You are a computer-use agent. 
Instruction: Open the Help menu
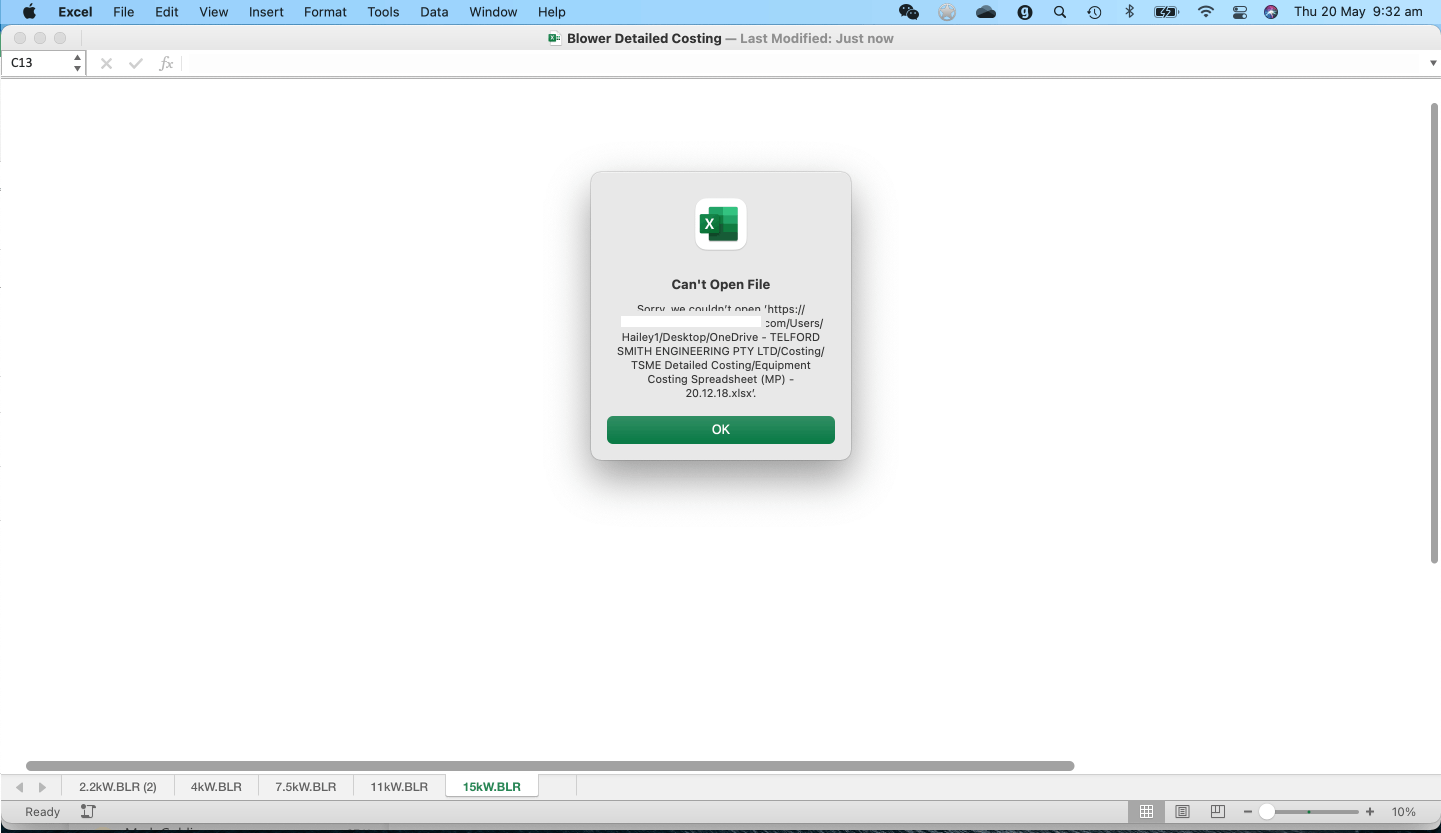click(551, 12)
